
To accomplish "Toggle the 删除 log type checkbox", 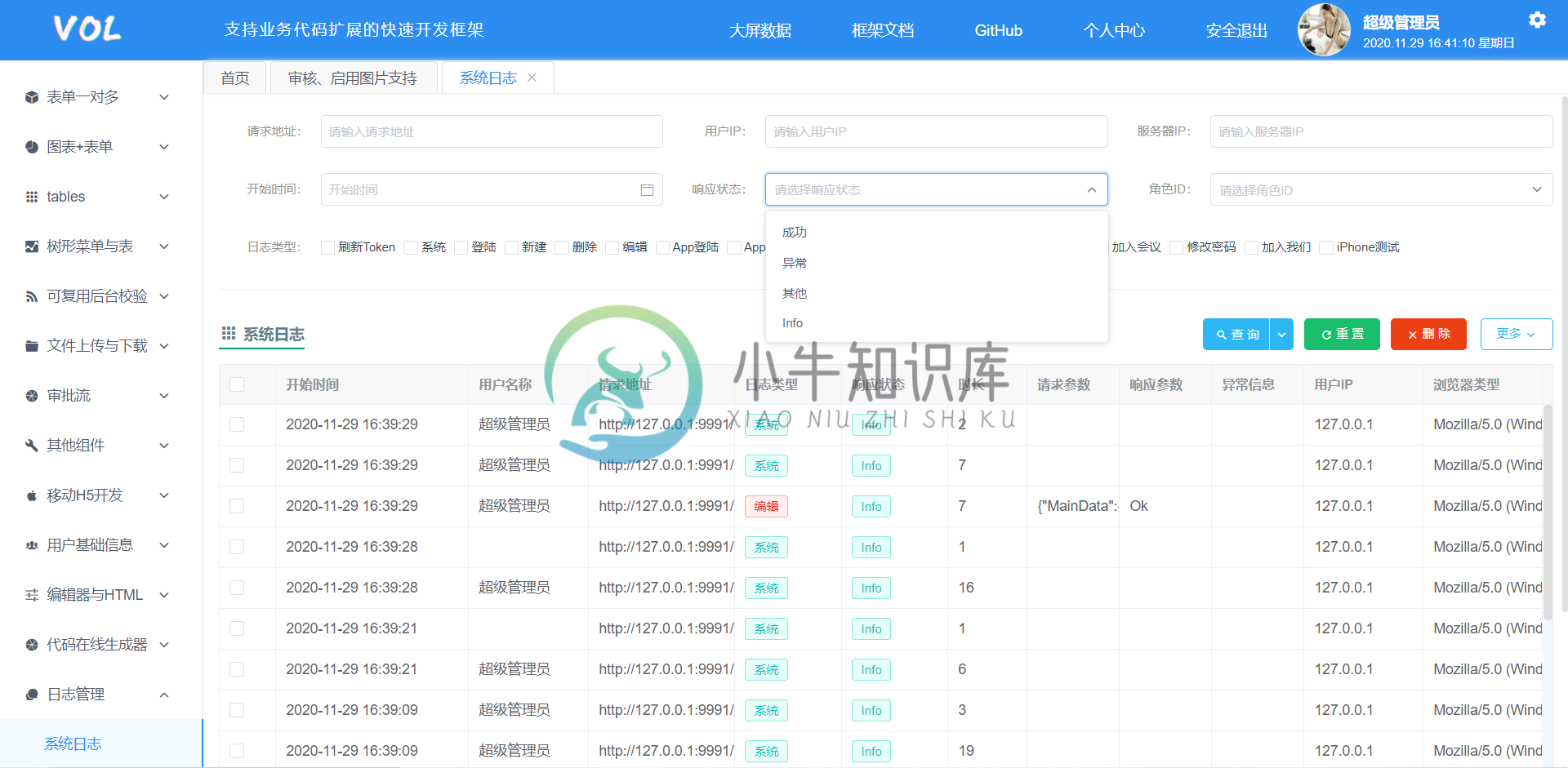I will tap(562, 247).
